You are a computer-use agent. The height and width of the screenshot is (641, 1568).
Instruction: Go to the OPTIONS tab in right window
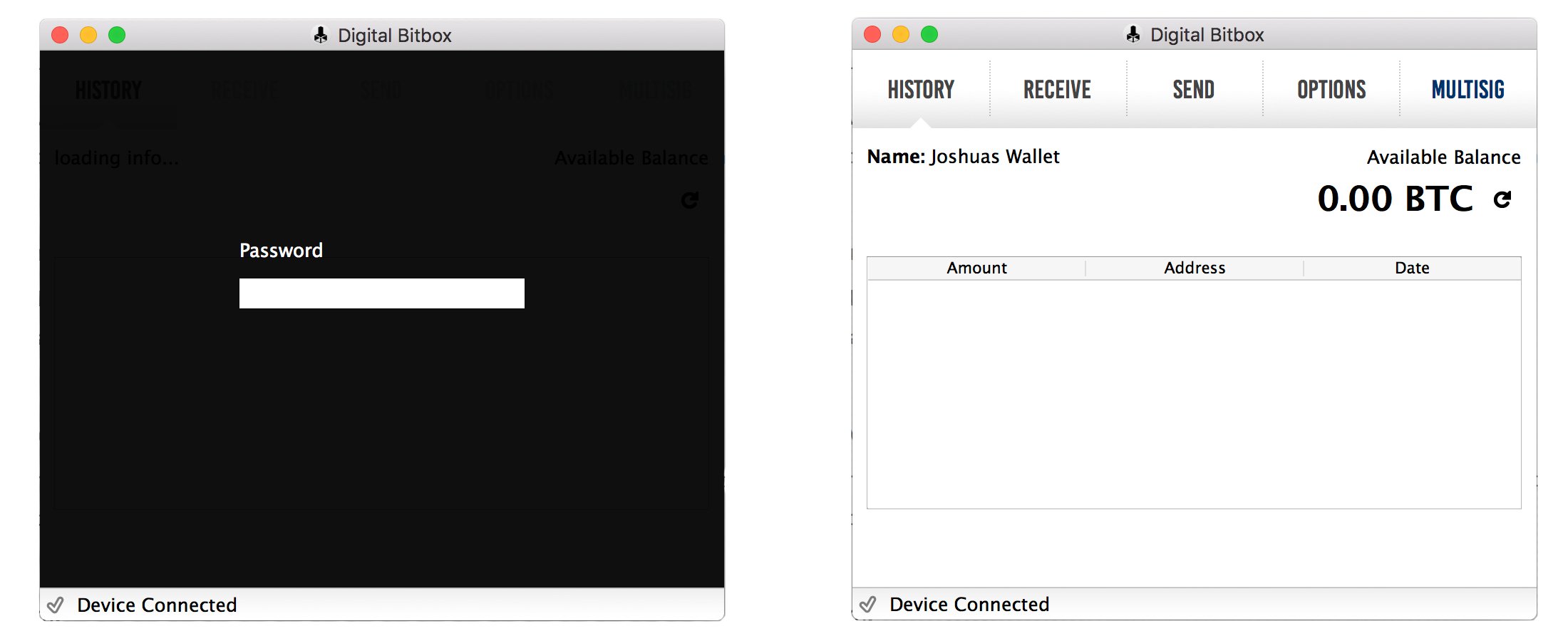(x=1331, y=90)
